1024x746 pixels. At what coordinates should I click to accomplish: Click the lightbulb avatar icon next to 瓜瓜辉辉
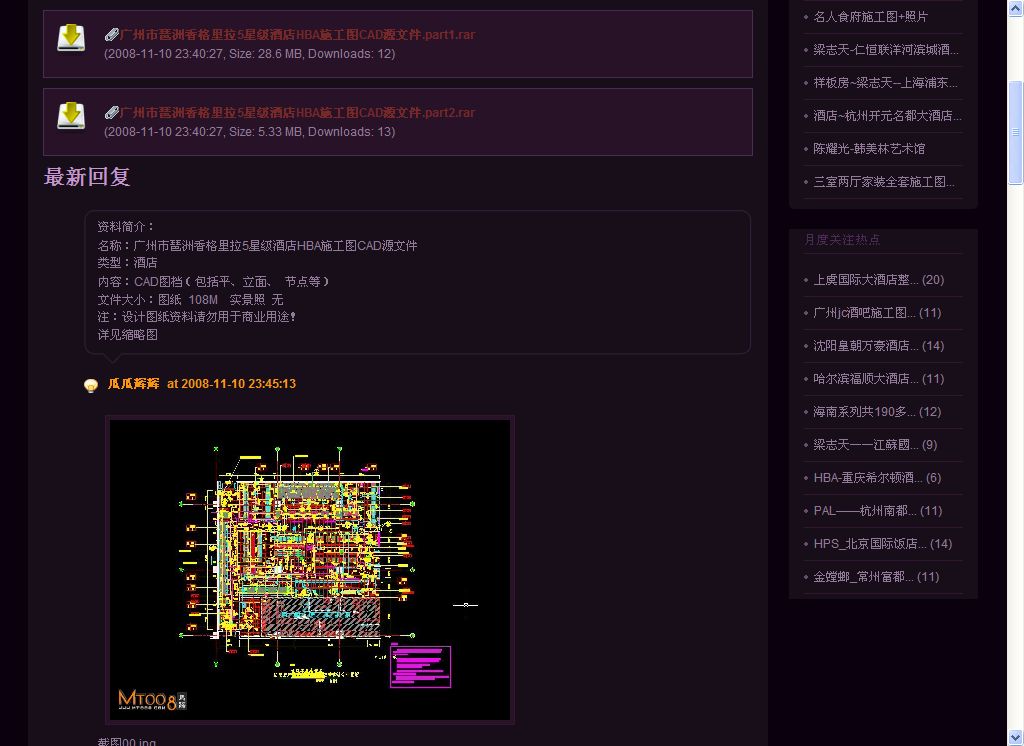(x=91, y=385)
